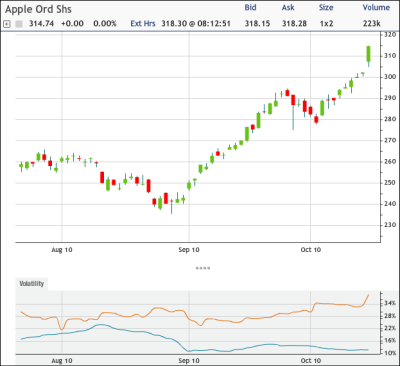400x366 pixels.
Task: Click the Aug 10 label on volatility chart
Action: coord(62,360)
